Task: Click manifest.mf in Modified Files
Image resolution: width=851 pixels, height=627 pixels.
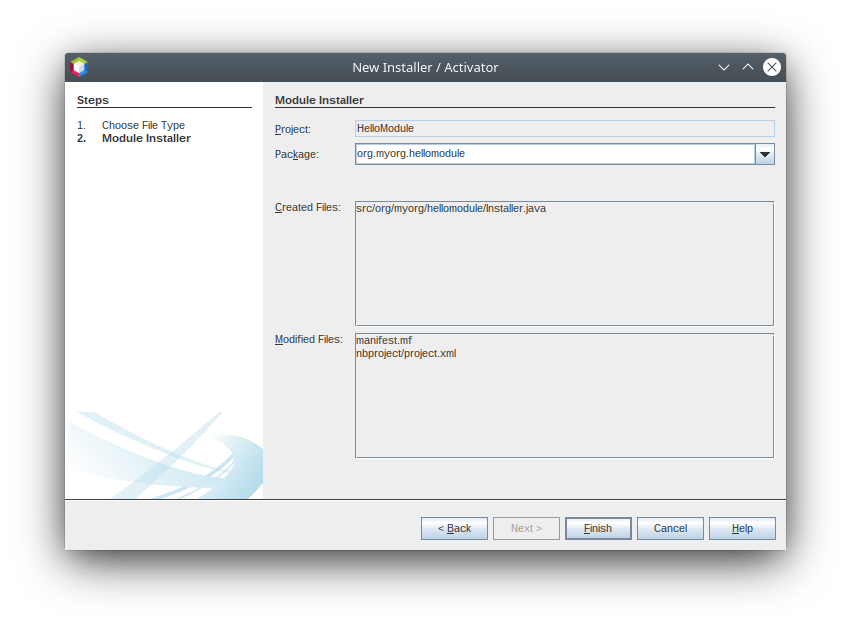Action: coord(384,340)
